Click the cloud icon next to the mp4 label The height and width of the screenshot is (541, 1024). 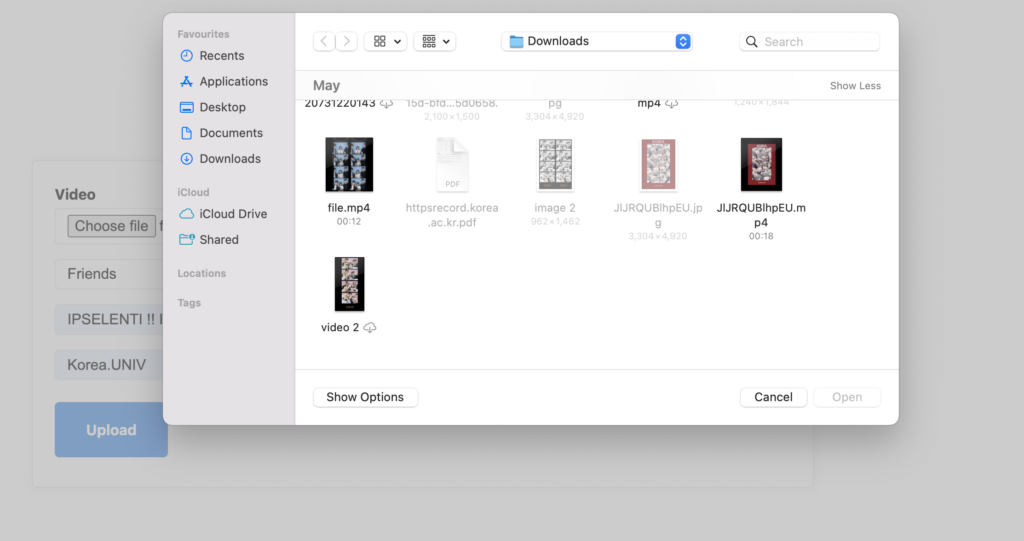(671, 104)
